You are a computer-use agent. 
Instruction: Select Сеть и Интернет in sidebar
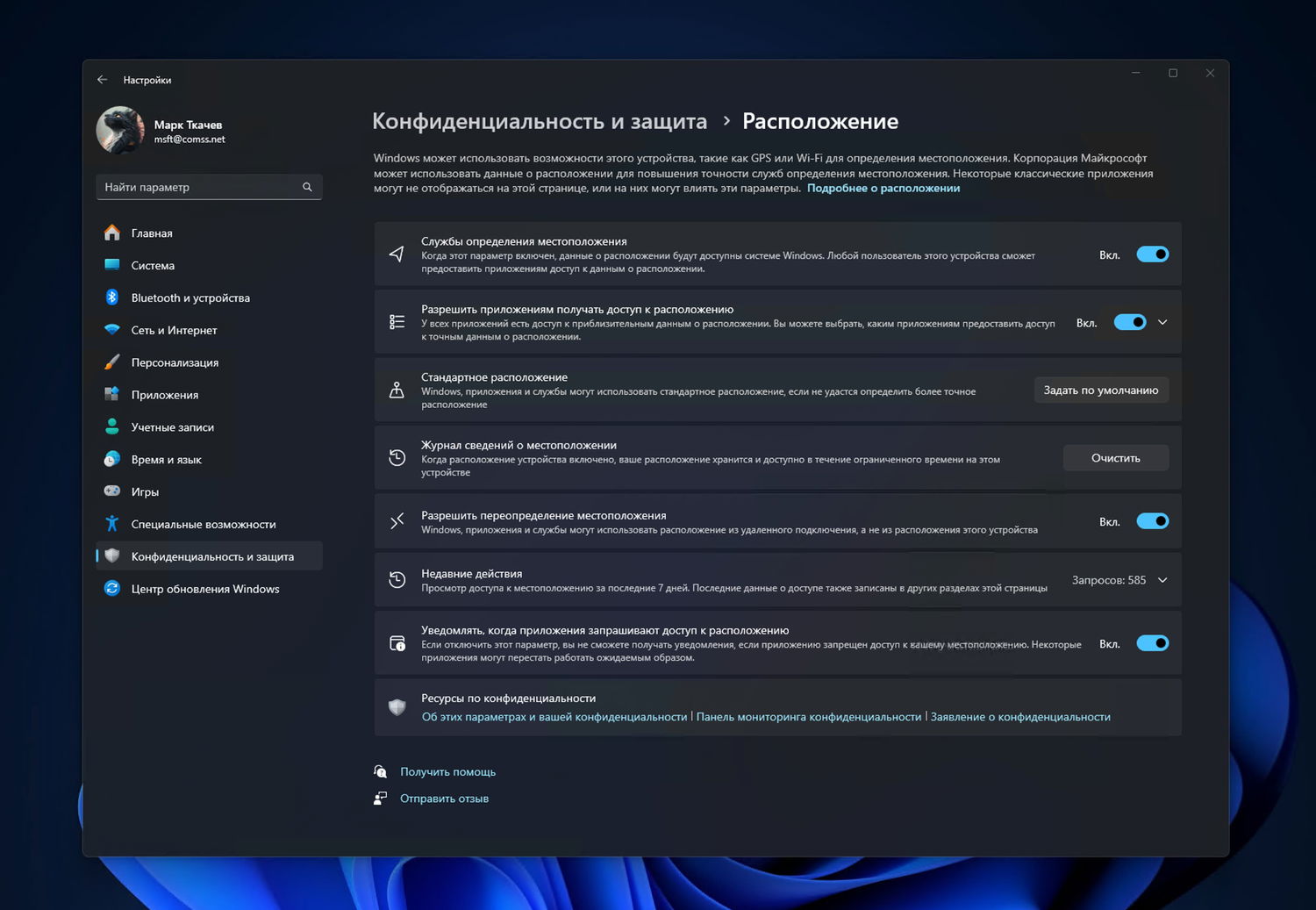point(209,330)
